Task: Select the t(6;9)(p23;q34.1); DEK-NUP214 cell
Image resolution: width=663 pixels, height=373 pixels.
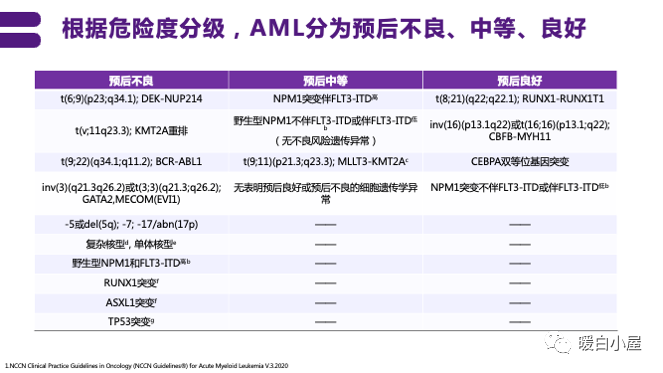Action: [x=131, y=99]
